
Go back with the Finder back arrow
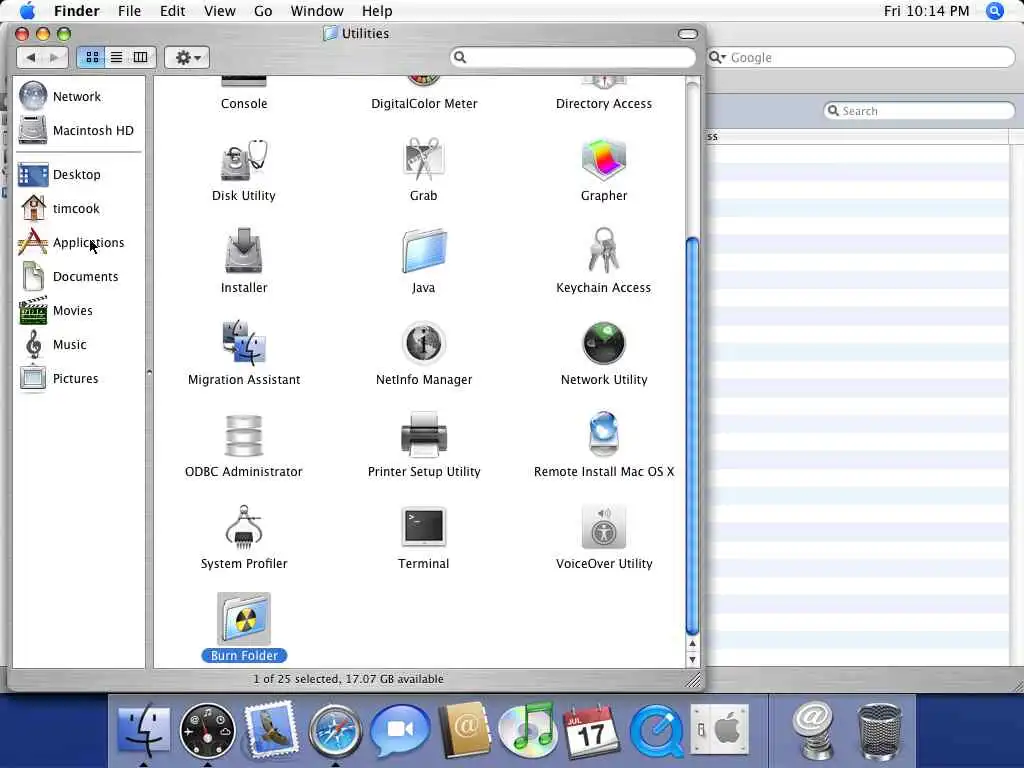[x=30, y=57]
